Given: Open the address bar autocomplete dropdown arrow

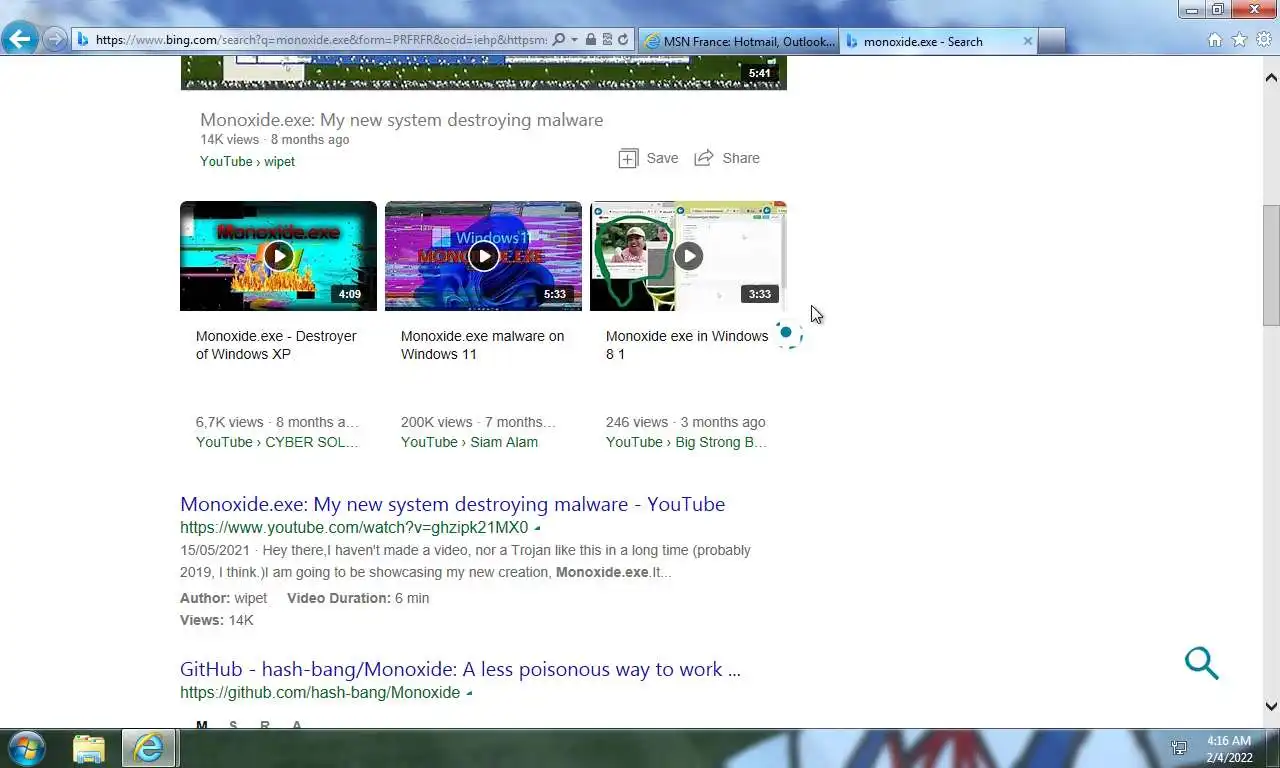Looking at the screenshot, I should pos(574,40).
